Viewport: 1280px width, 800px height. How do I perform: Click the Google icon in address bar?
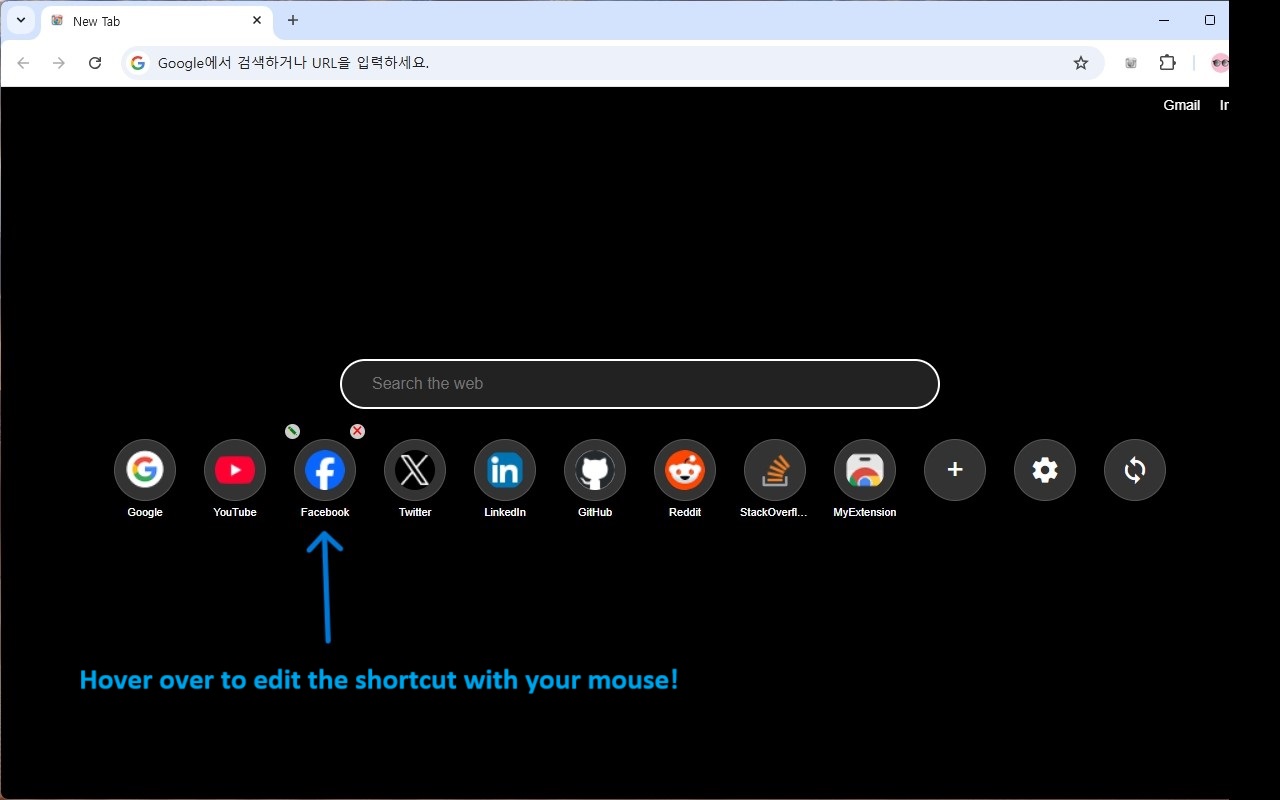click(138, 63)
